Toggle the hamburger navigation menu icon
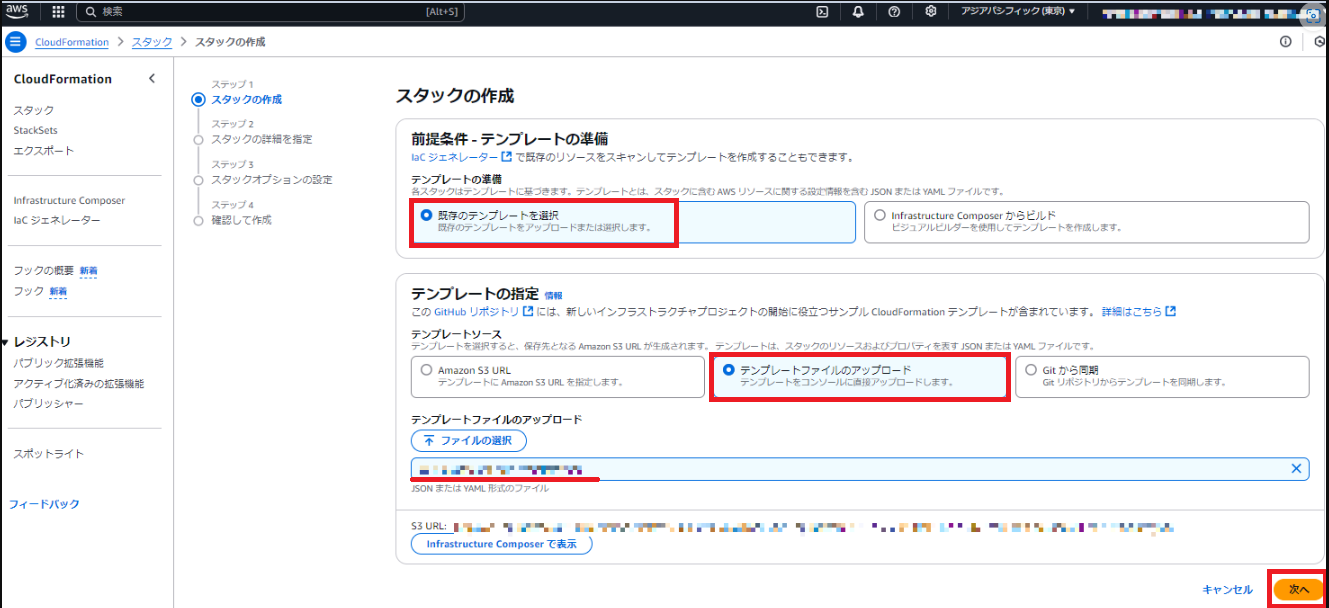The height and width of the screenshot is (608, 1329). pyautogui.click(x=15, y=42)
